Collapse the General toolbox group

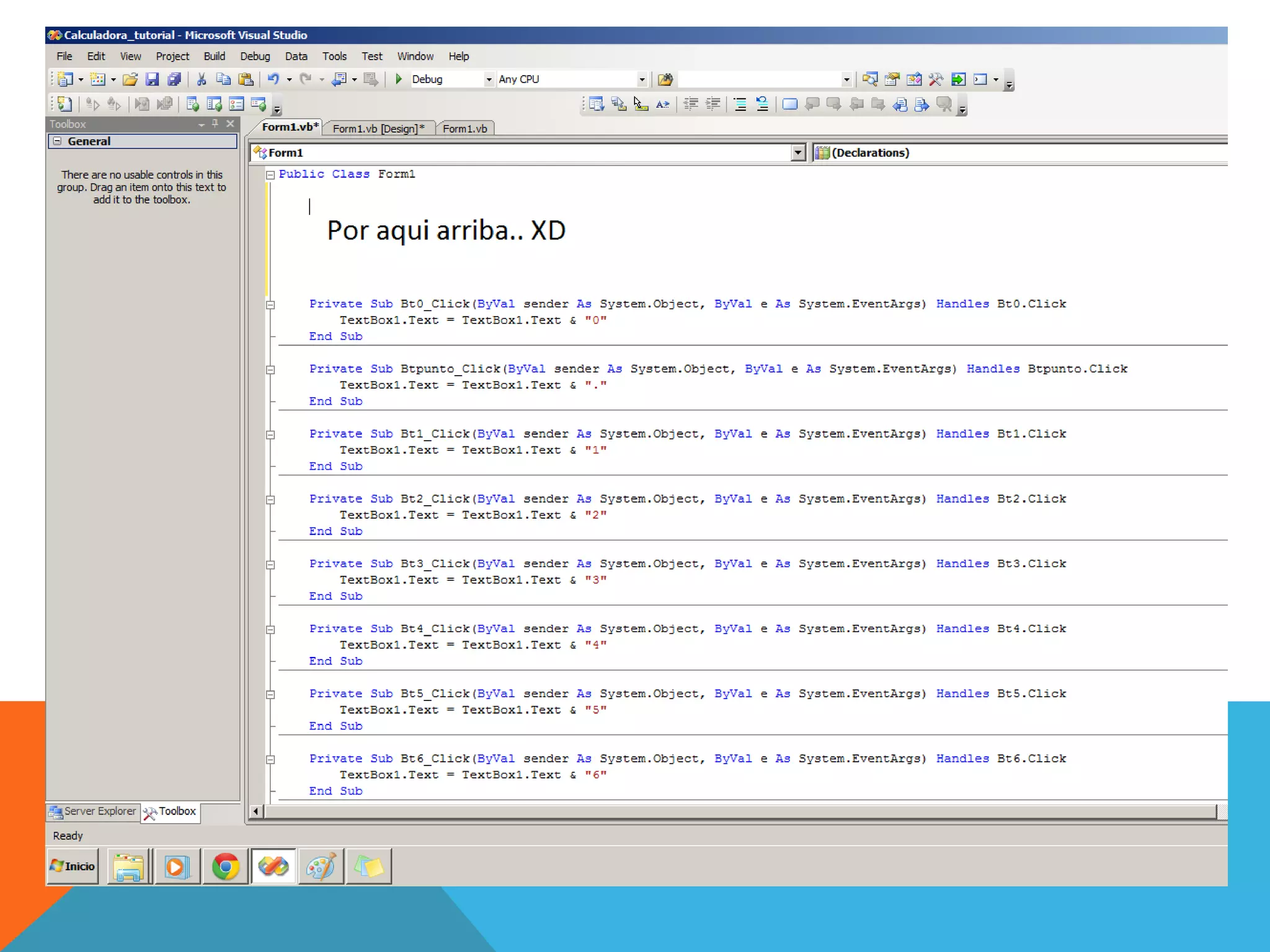[x=58, y=141]
